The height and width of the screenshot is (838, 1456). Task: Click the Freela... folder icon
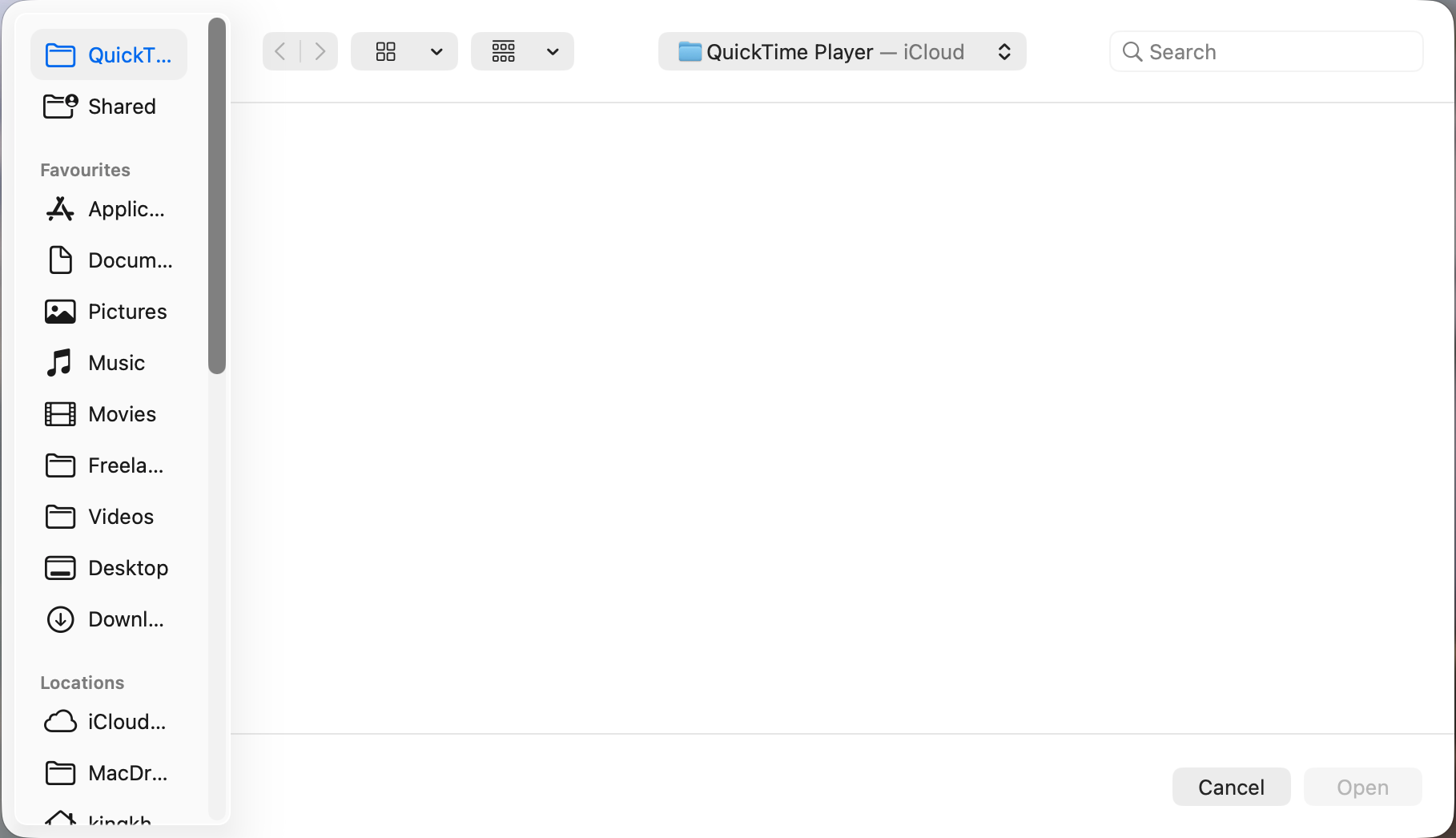pyautogui.click(x=60, y=465)
